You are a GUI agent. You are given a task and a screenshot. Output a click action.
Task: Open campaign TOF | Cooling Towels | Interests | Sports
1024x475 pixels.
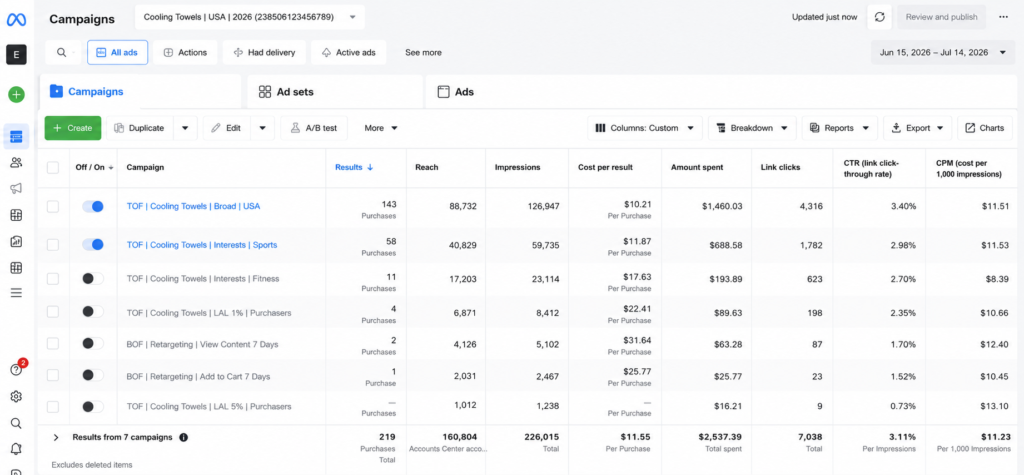202,245
